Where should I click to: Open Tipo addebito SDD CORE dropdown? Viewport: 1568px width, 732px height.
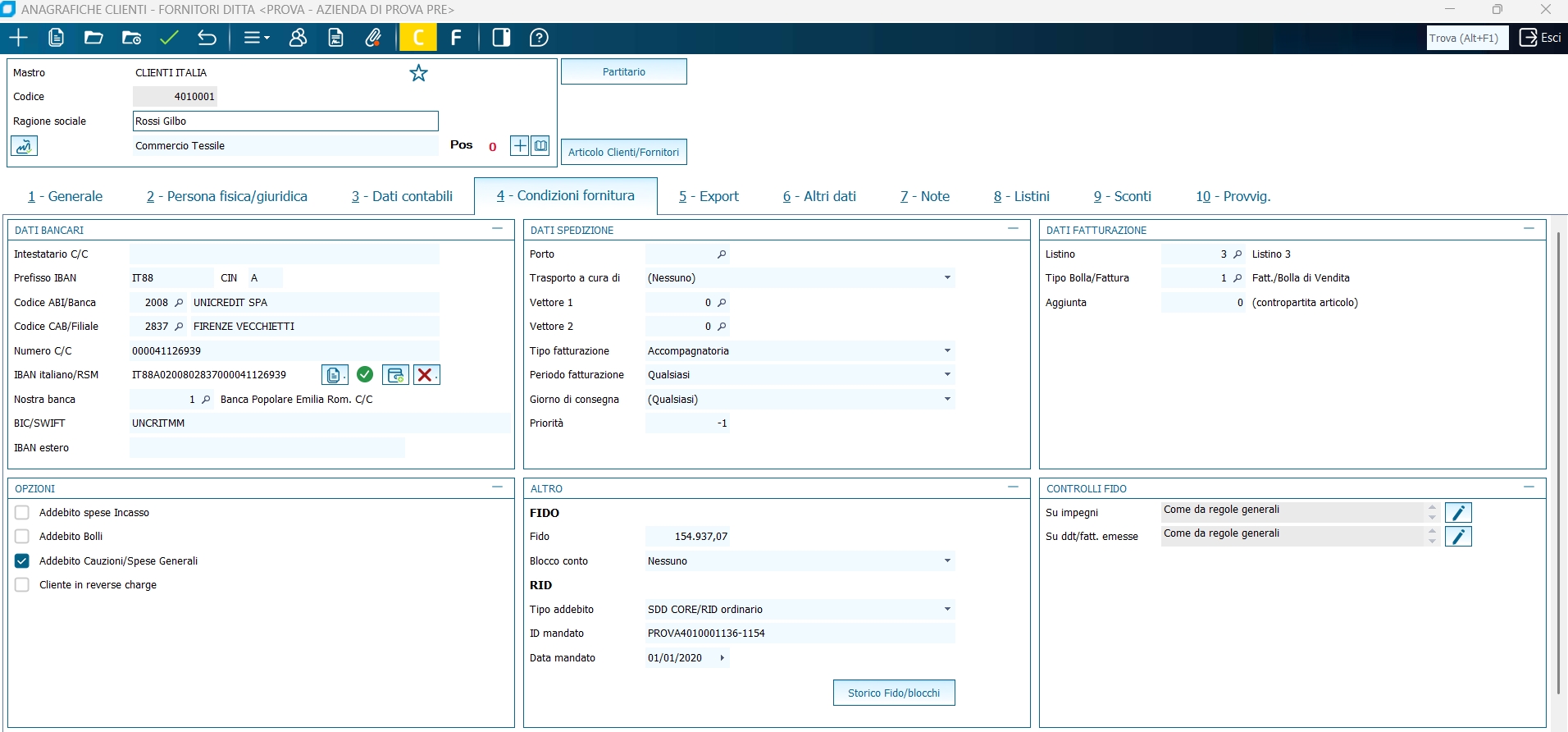(x=800, y=610)
